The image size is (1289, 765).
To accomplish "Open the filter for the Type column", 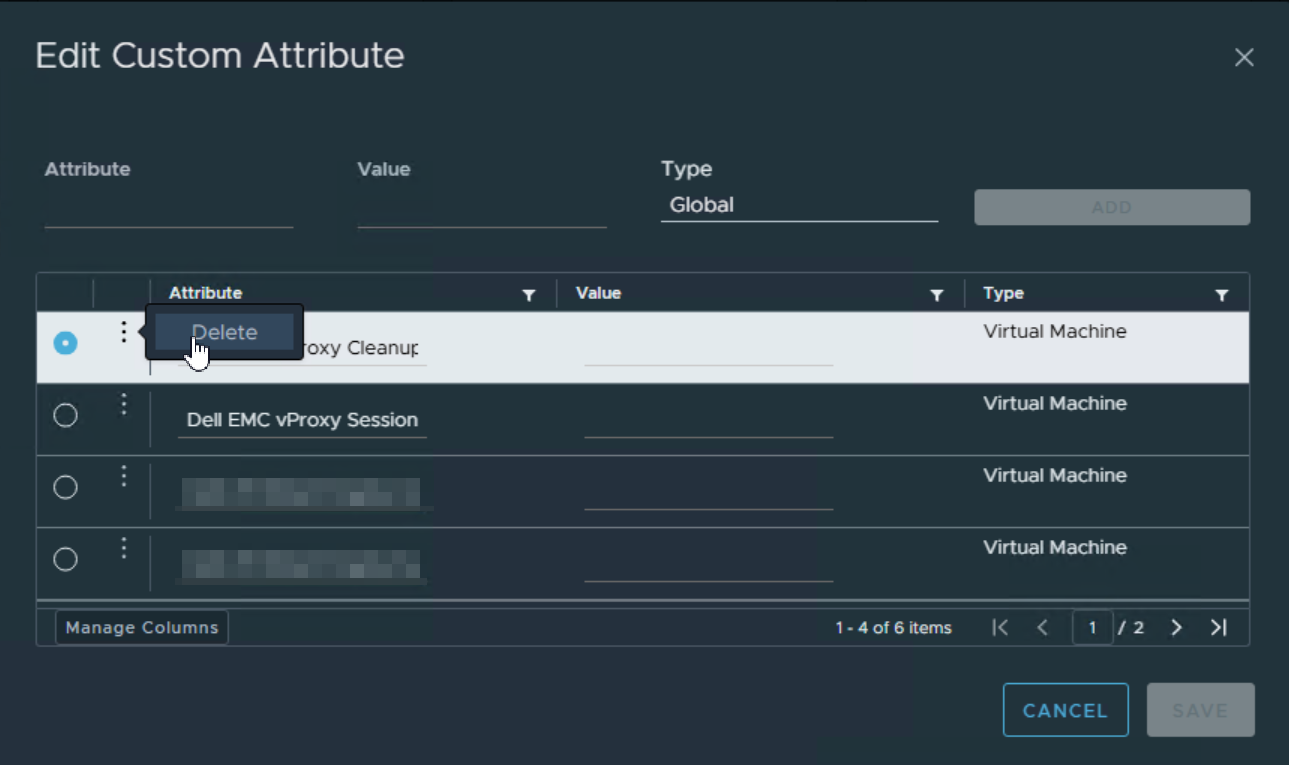I will point(1221,293).
